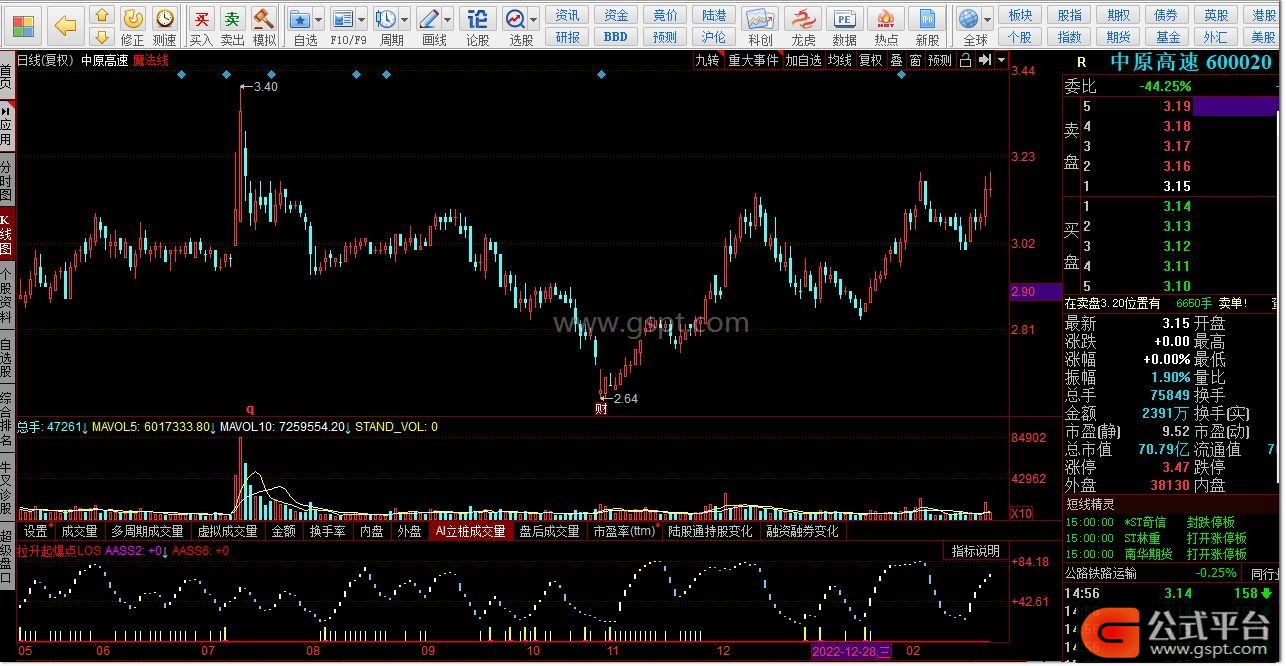
Task: Expand the 周期 period dropdown arrow
Action: pyautogui.click(x=405, y=19)
